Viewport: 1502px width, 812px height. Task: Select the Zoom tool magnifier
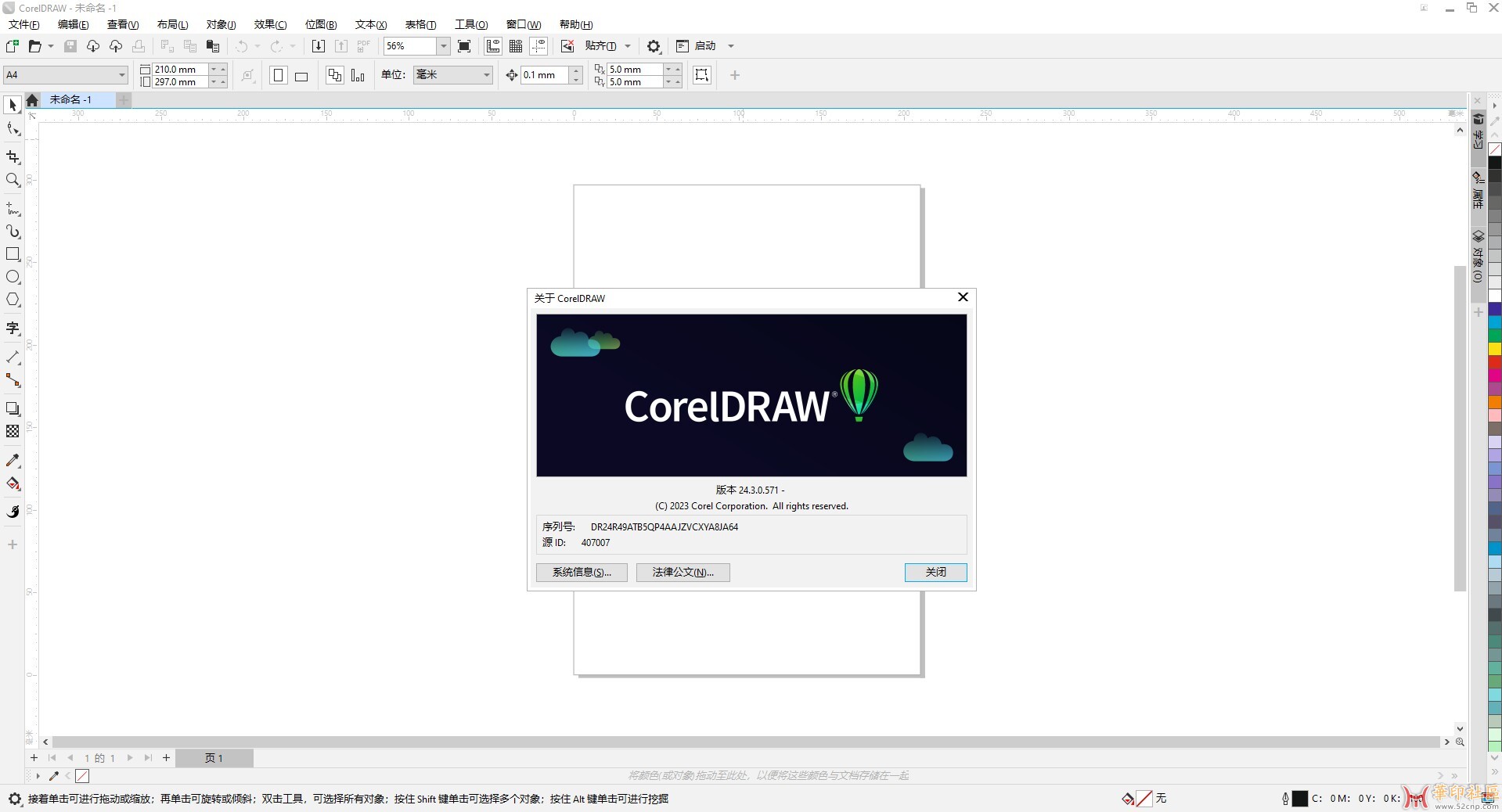pos(13,181)
